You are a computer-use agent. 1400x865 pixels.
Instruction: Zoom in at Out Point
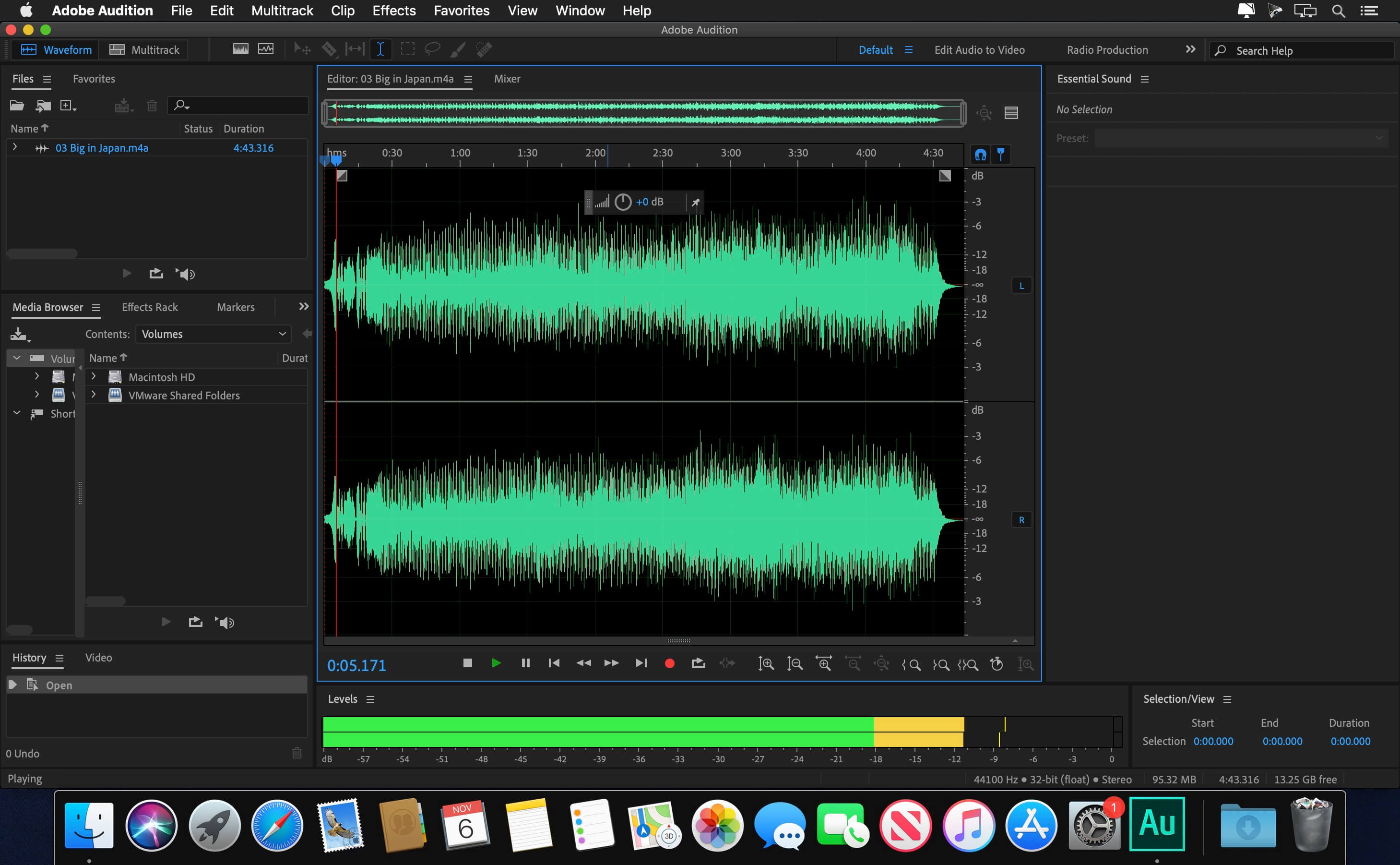pos(940,664)
